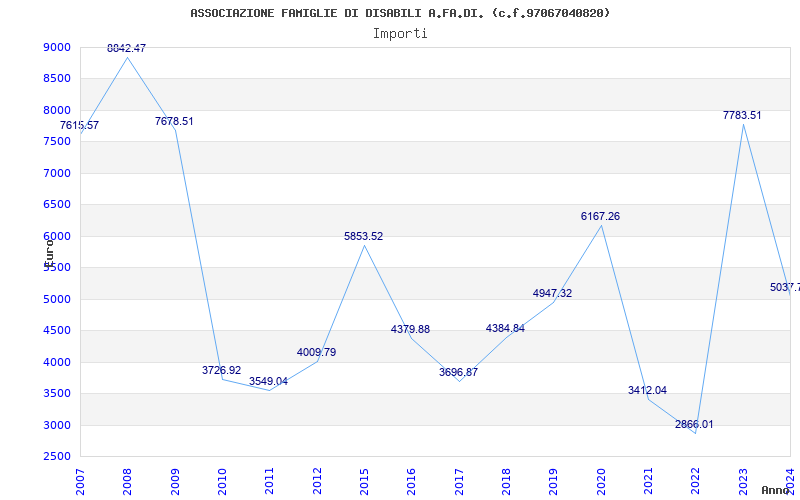Click y-axis tick 6500
The width and height of the screenshot is (800, 500).
click(57, 205)
